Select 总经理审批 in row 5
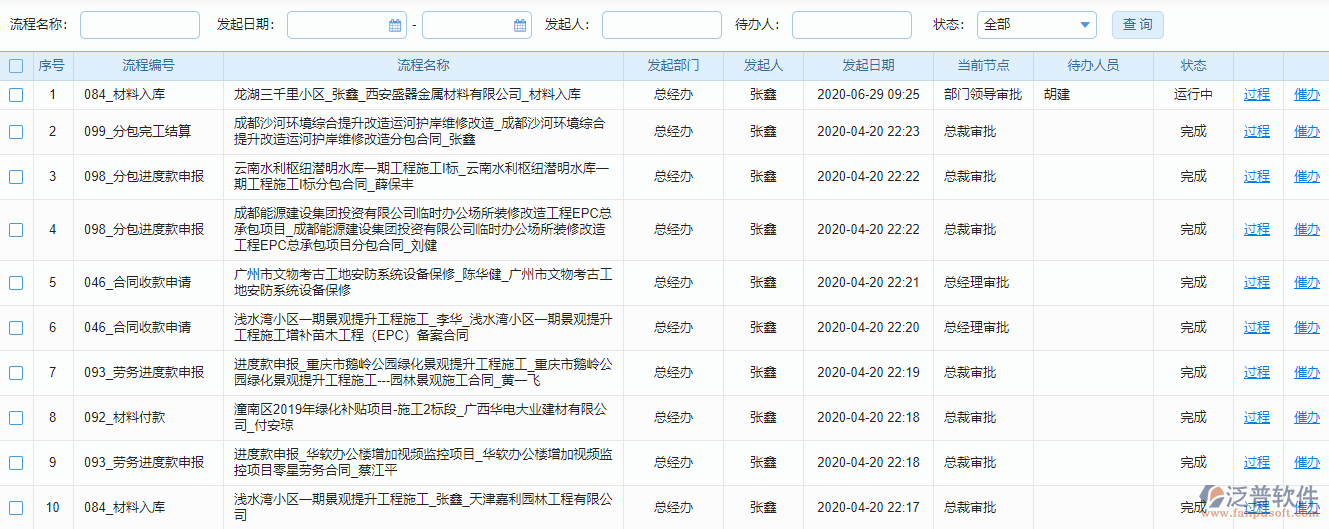 [x=977, y=283]
